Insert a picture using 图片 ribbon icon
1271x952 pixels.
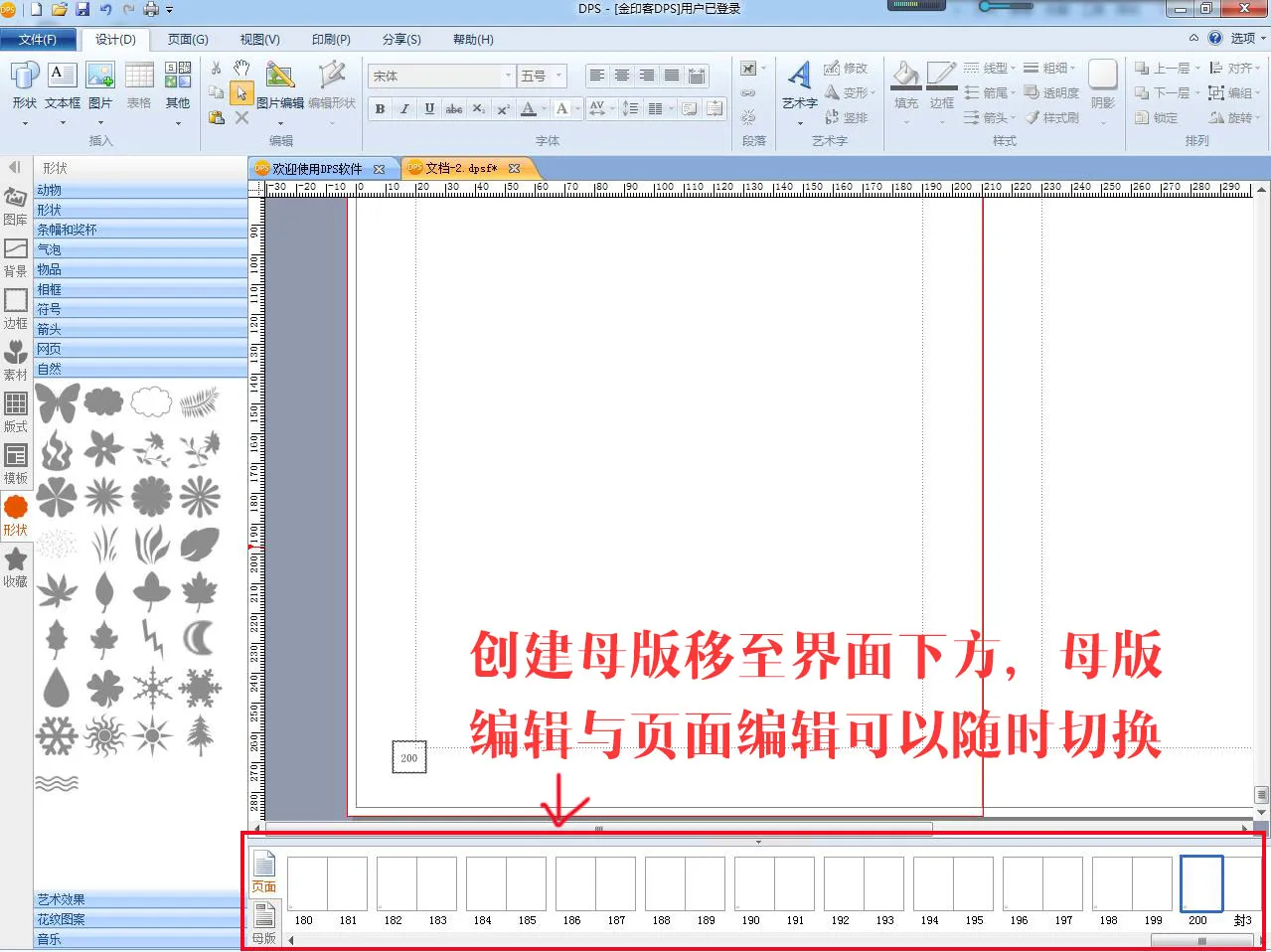click(100, 76)
